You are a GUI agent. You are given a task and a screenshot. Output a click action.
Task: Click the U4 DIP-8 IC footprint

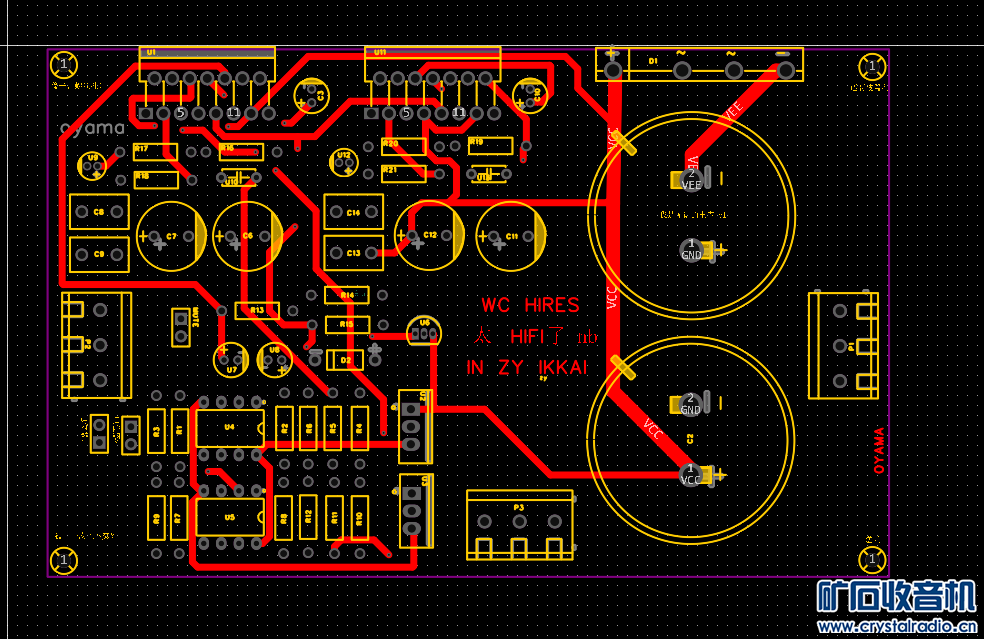(x=230, y=428)
